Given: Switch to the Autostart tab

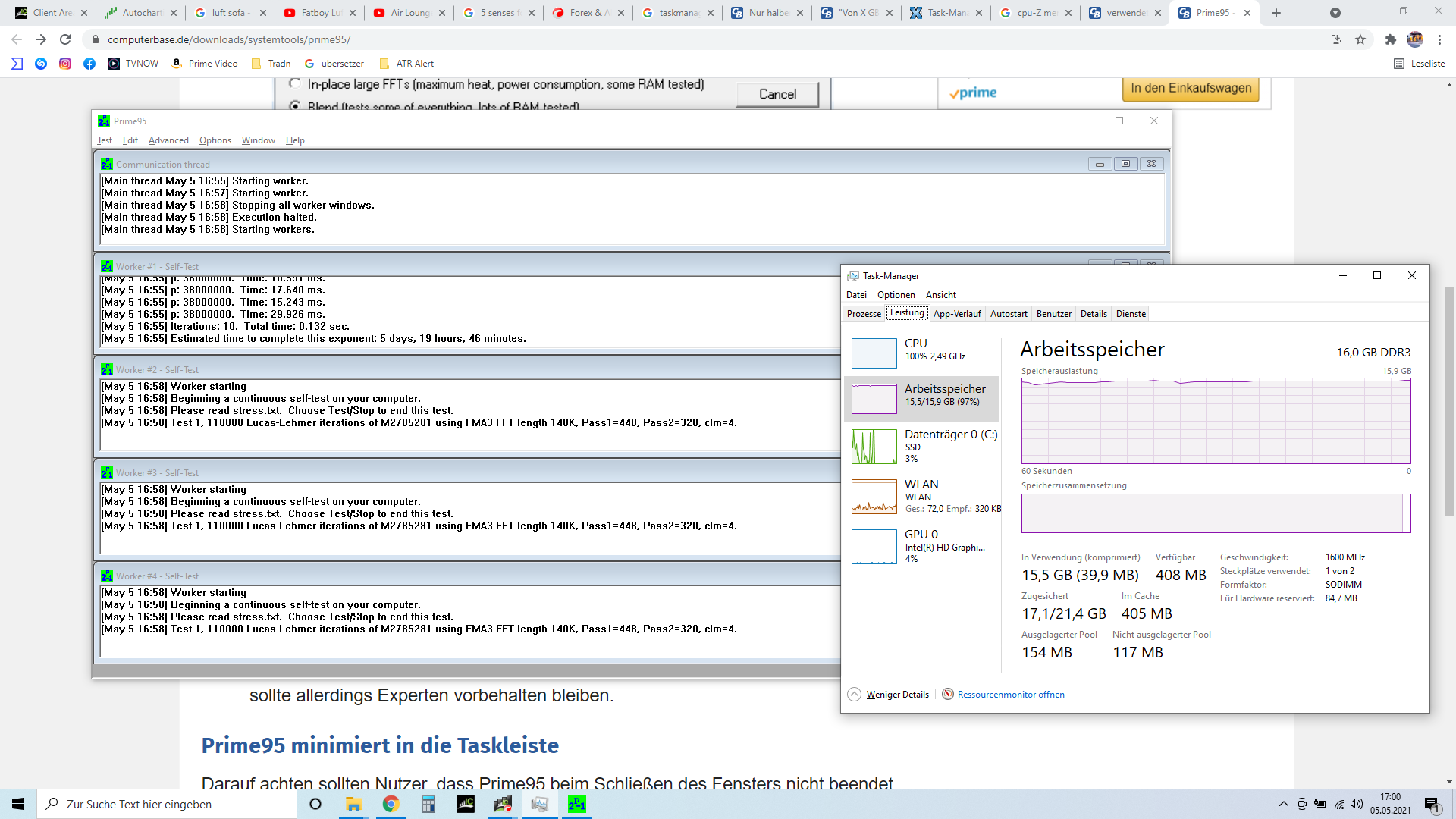Looking at the screenshot, I should (x=1009, y=314).
